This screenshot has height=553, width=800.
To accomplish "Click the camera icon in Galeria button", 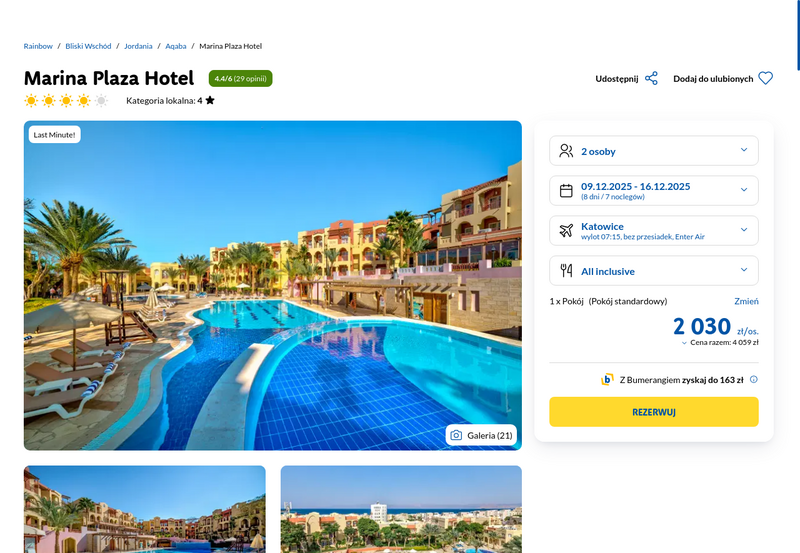I will (456, 435).
